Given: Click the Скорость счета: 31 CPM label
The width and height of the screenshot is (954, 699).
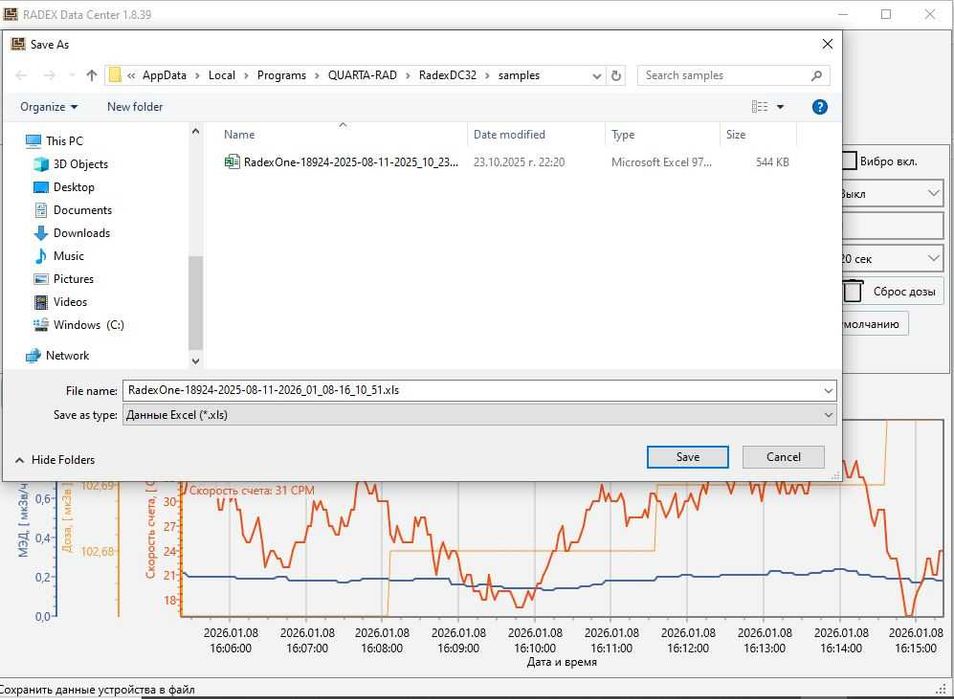Looking at the screenshot, I should point(251,490).
